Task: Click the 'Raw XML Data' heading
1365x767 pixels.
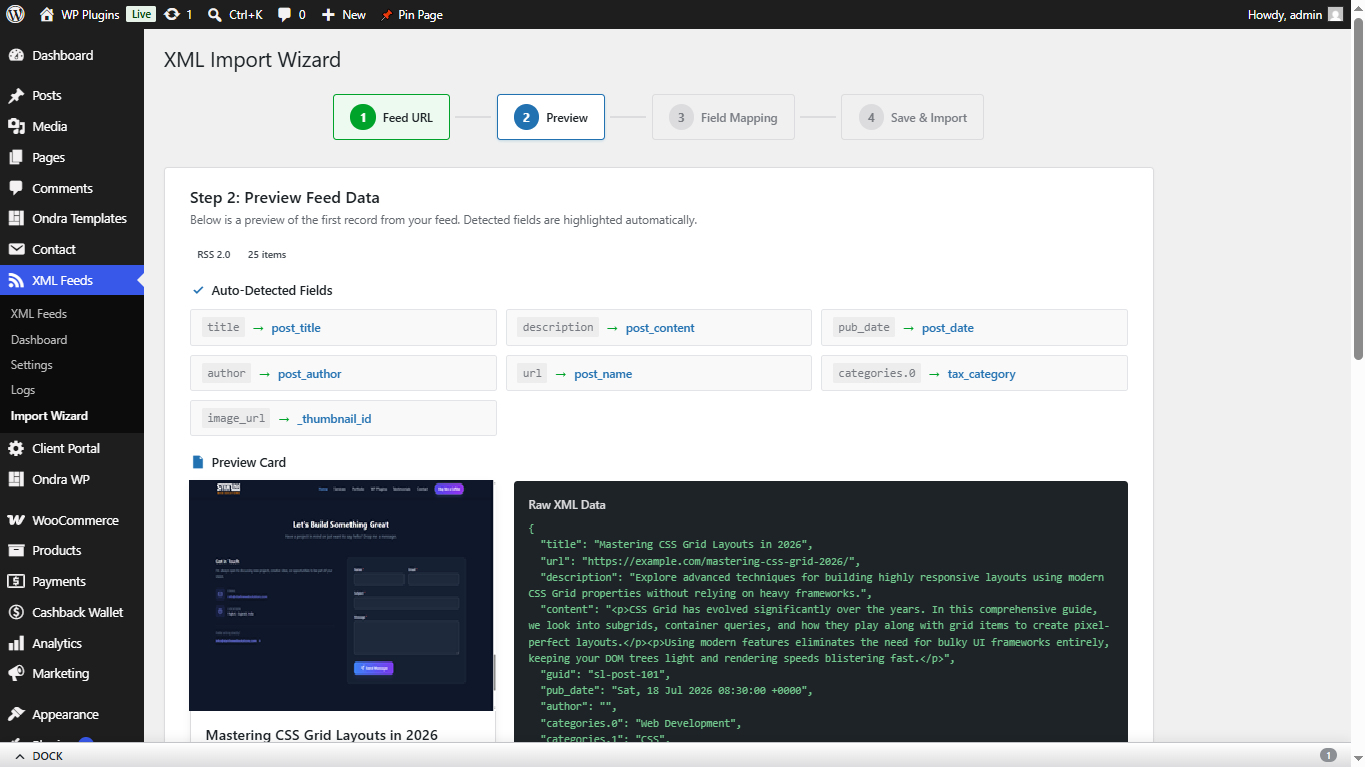Action: [567, 505]
